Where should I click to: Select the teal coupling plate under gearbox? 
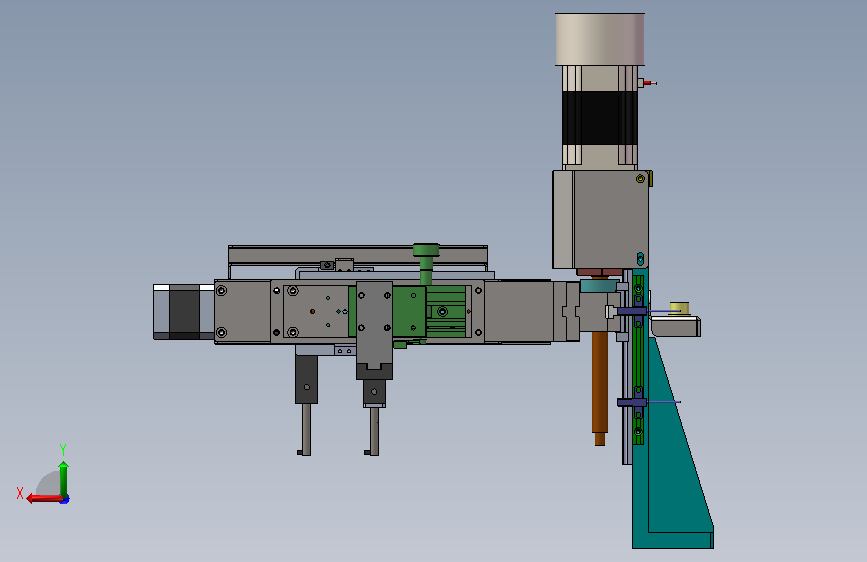(599, 286)
